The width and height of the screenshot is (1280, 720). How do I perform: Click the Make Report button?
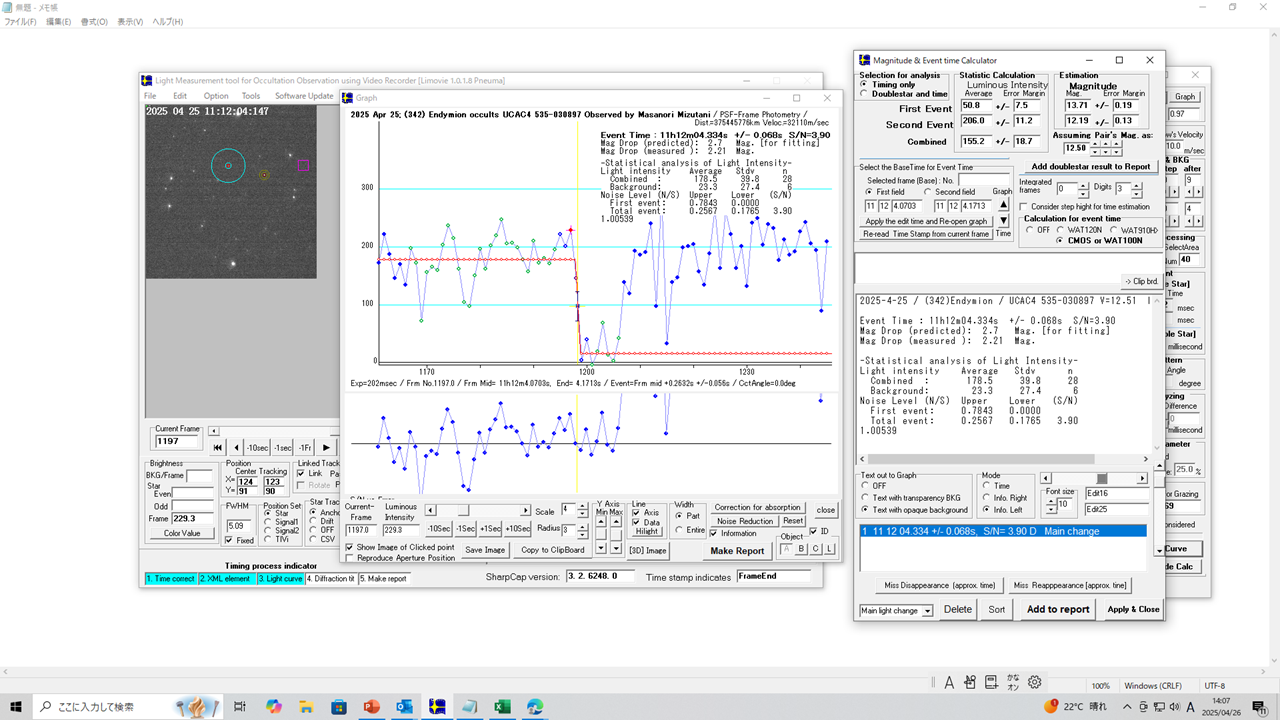tap(736, 551)
